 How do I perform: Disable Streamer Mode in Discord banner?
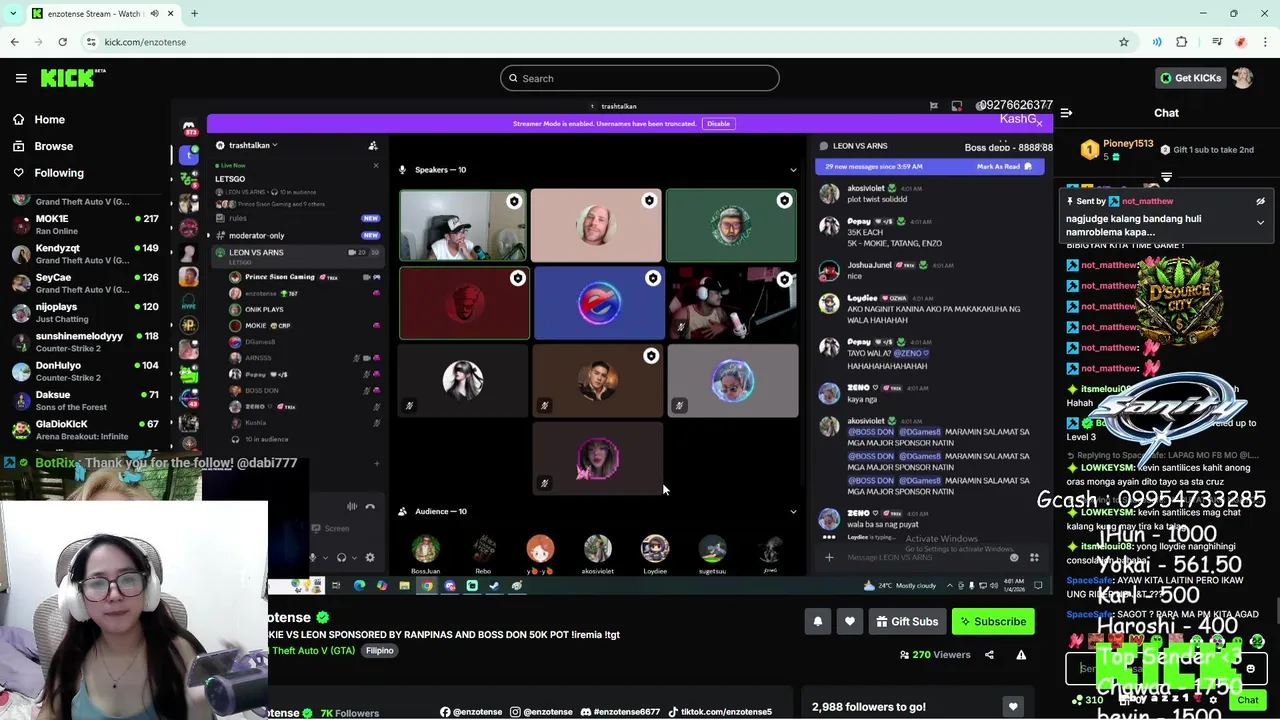[718, 124]
